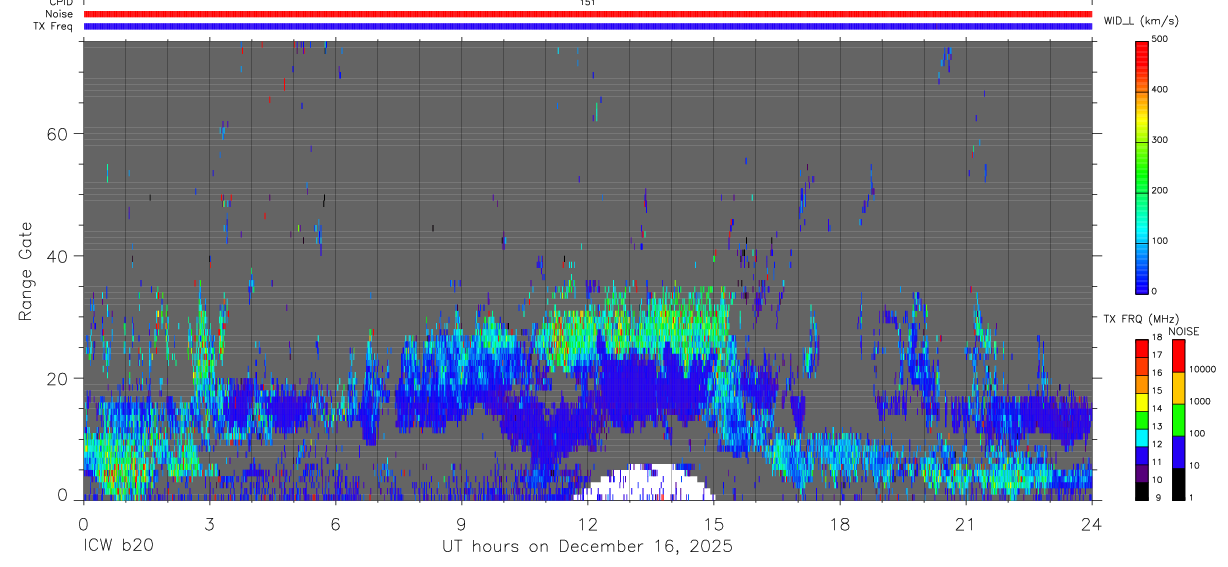Click the 60 label on Range Gate axis
Viewport: 1228px width, 567px height.
[x=58, y=133]
